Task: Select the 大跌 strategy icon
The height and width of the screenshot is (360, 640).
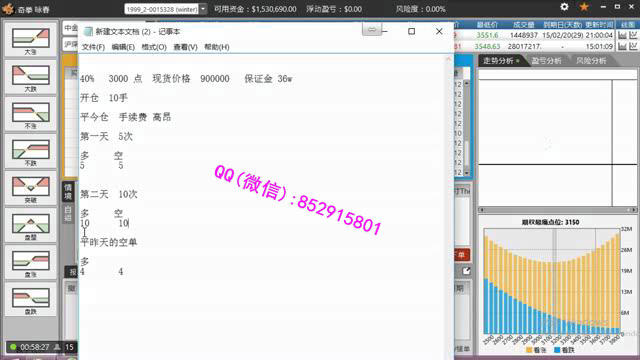Action: 31,78
